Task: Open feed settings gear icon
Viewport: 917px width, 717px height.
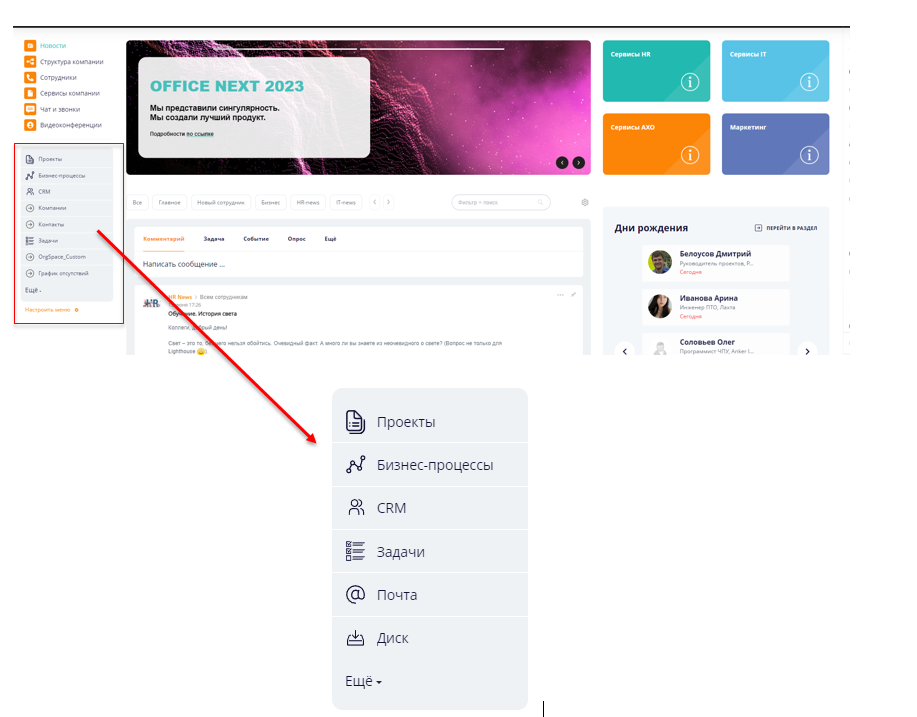Action: 585,202
